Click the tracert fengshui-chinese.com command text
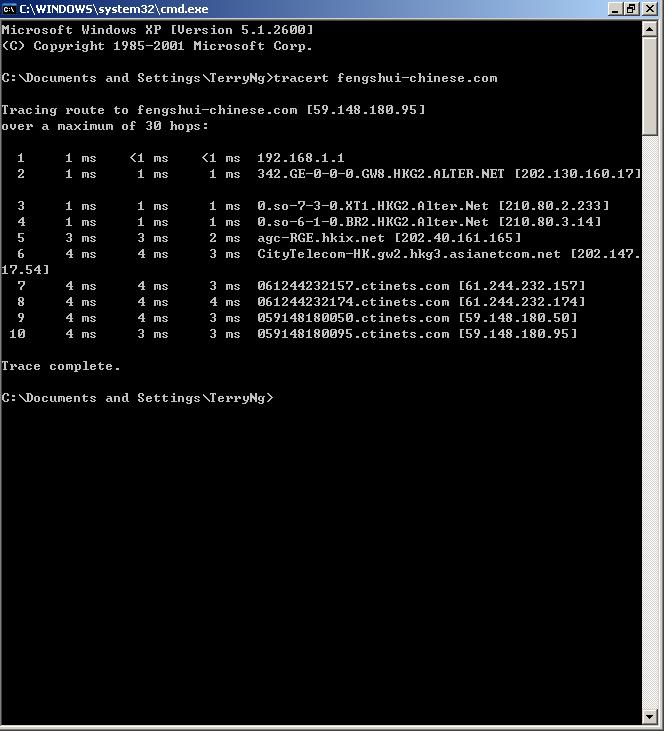The height and width of the screenshot is (731, 664). (x=385, y=78)
